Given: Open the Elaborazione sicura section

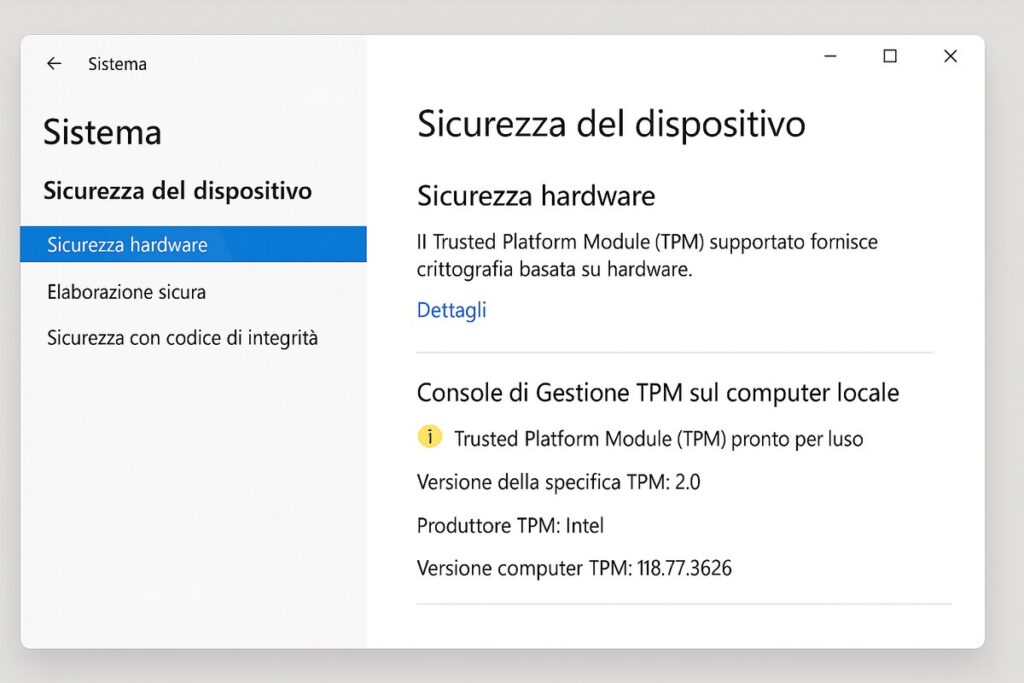Looking at the screenshot, I should (126, 292).
